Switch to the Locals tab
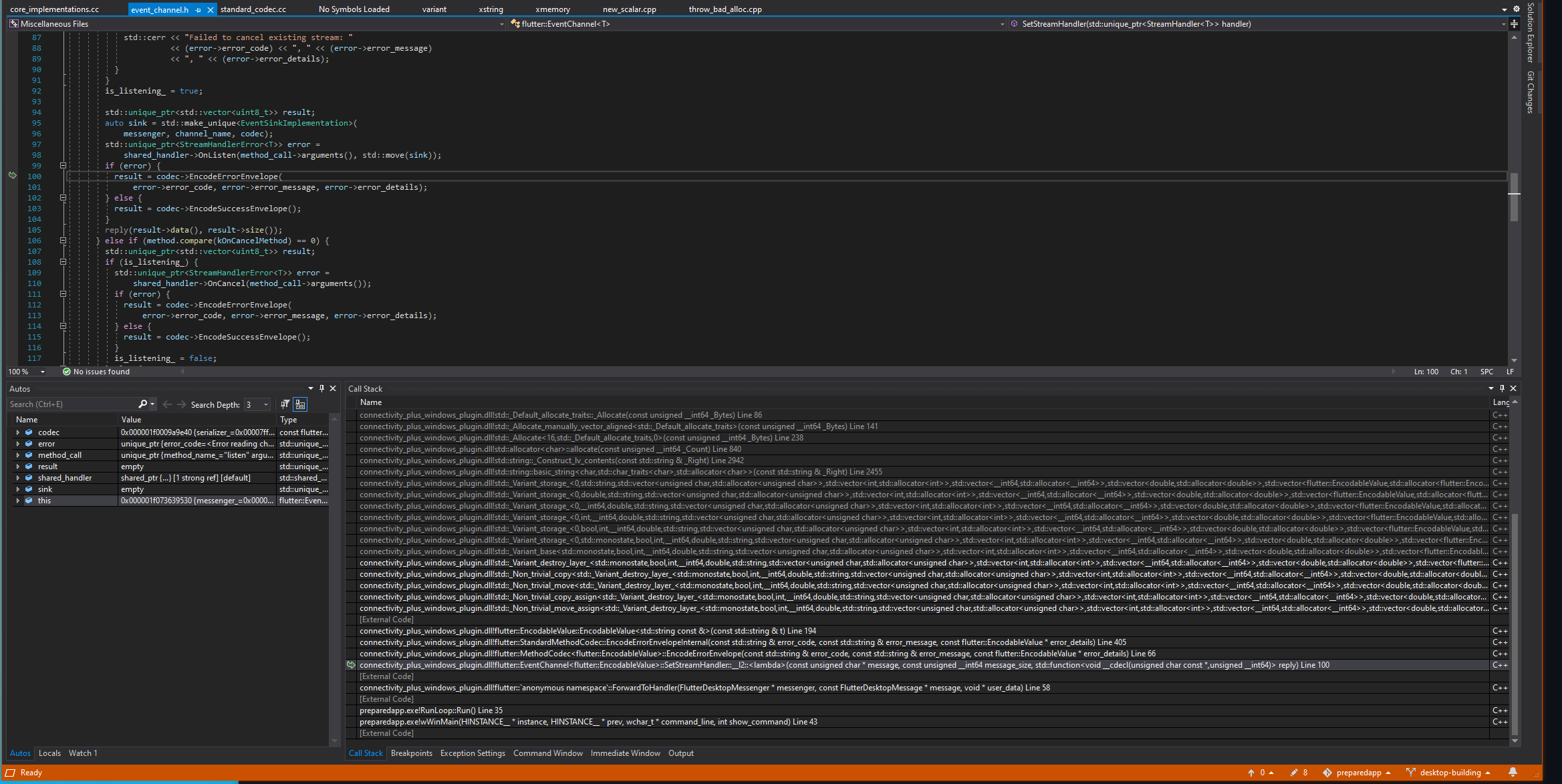This screenshot has width=1562, height=784. click(x=49, y=753)
